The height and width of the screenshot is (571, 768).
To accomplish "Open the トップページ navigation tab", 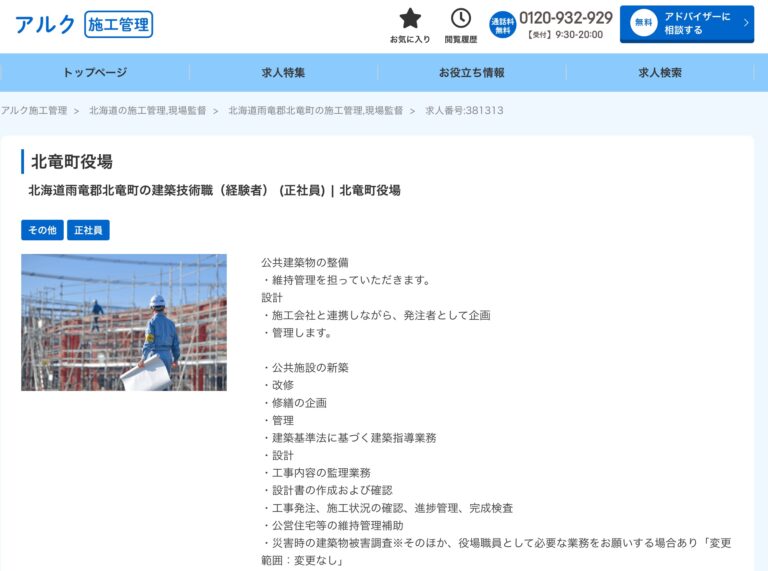I will [95, 73].
